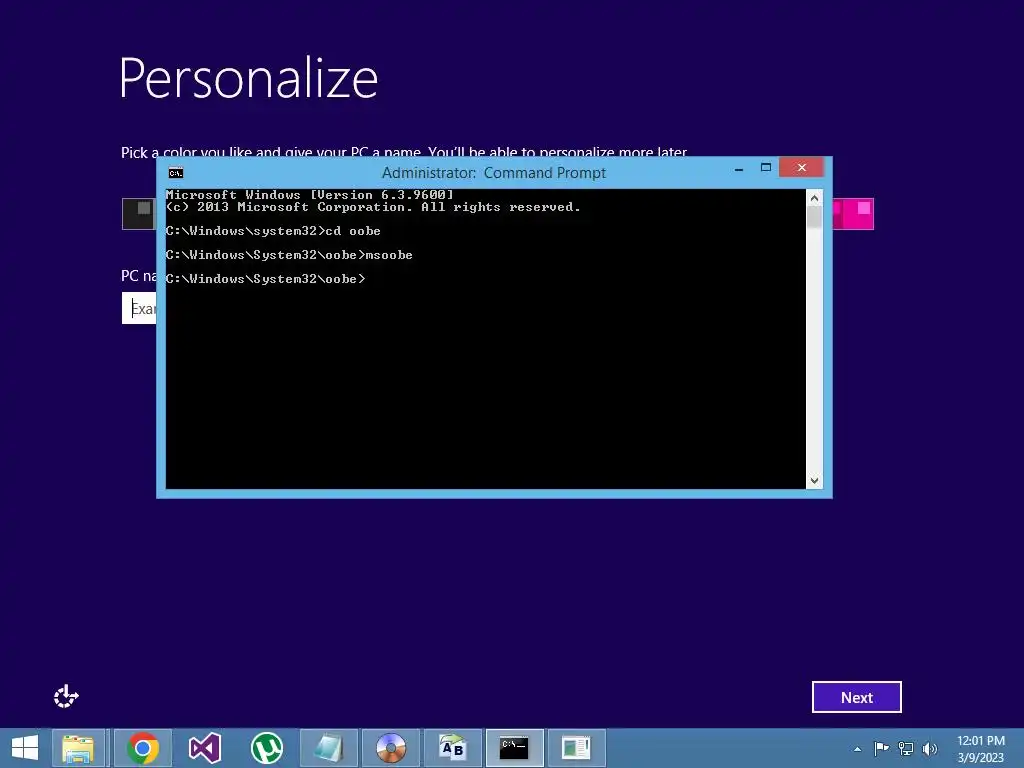The width and height of the screenshot is (1024, 768).
Task: Click the Next button
Action: click(856, 697)
